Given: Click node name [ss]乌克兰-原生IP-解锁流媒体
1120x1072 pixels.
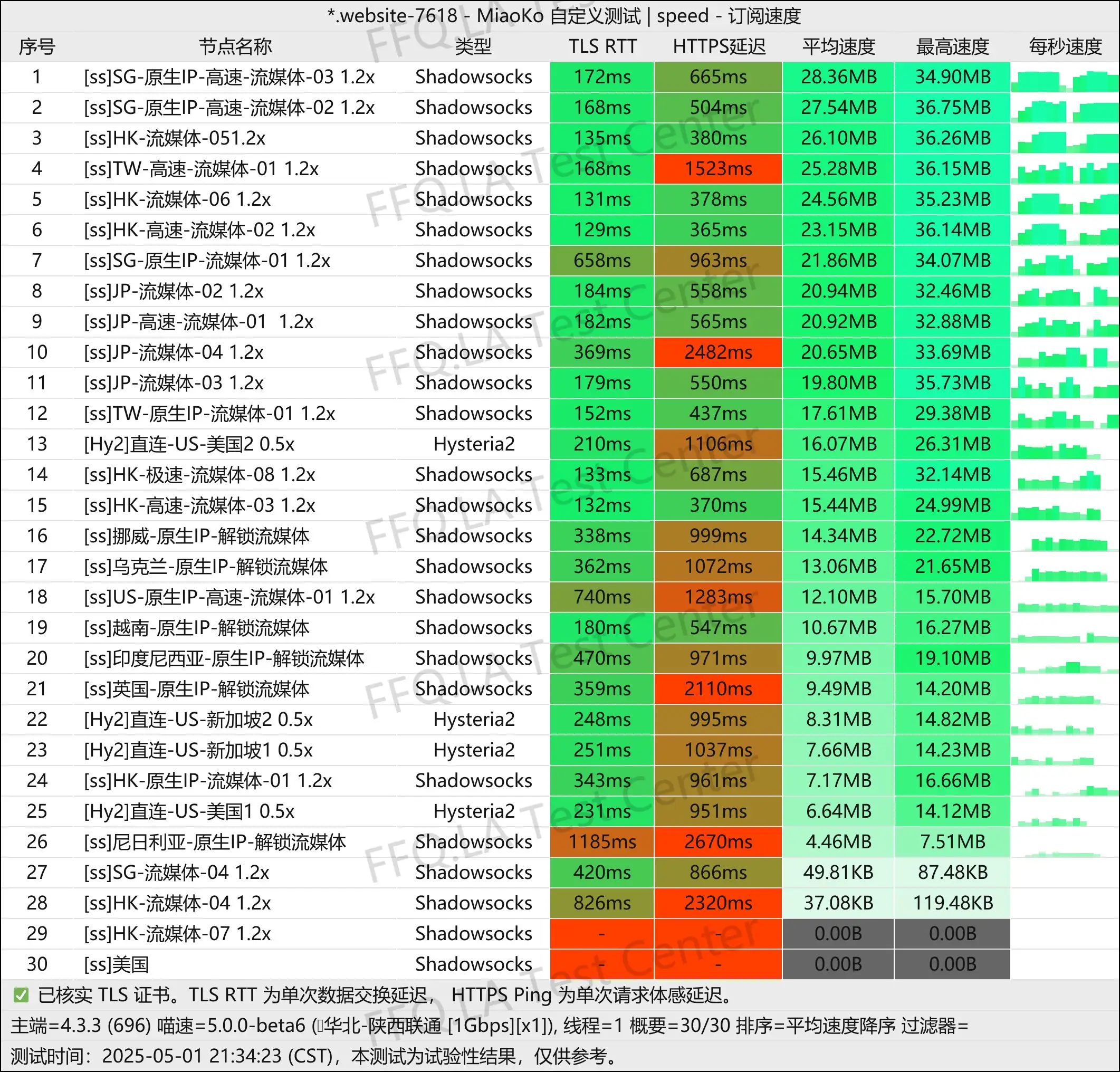Looking at the screenshot, I should tap(206, 567).
